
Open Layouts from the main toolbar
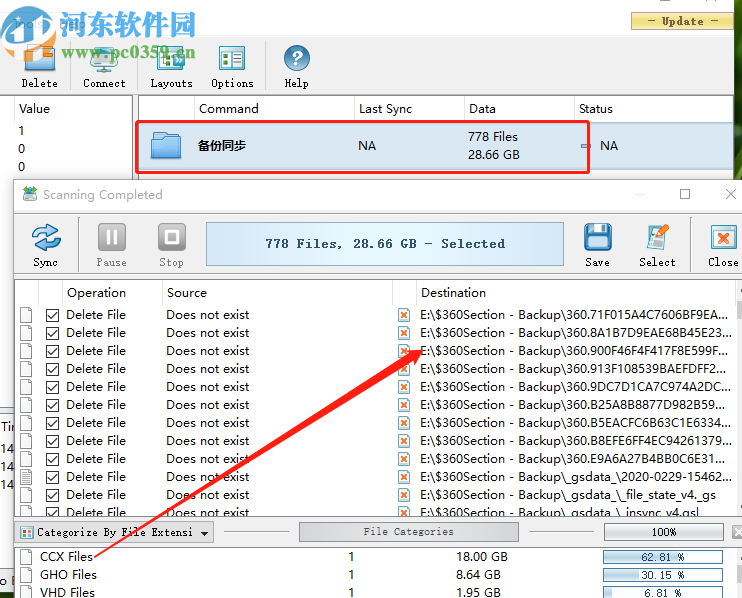click(x=171, y=59)
